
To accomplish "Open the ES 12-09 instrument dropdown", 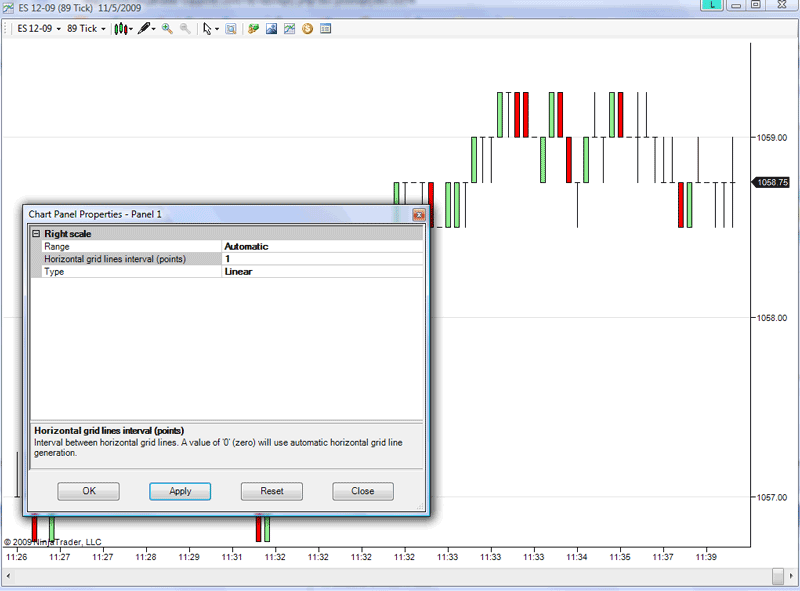I will [x=39, y=29].
